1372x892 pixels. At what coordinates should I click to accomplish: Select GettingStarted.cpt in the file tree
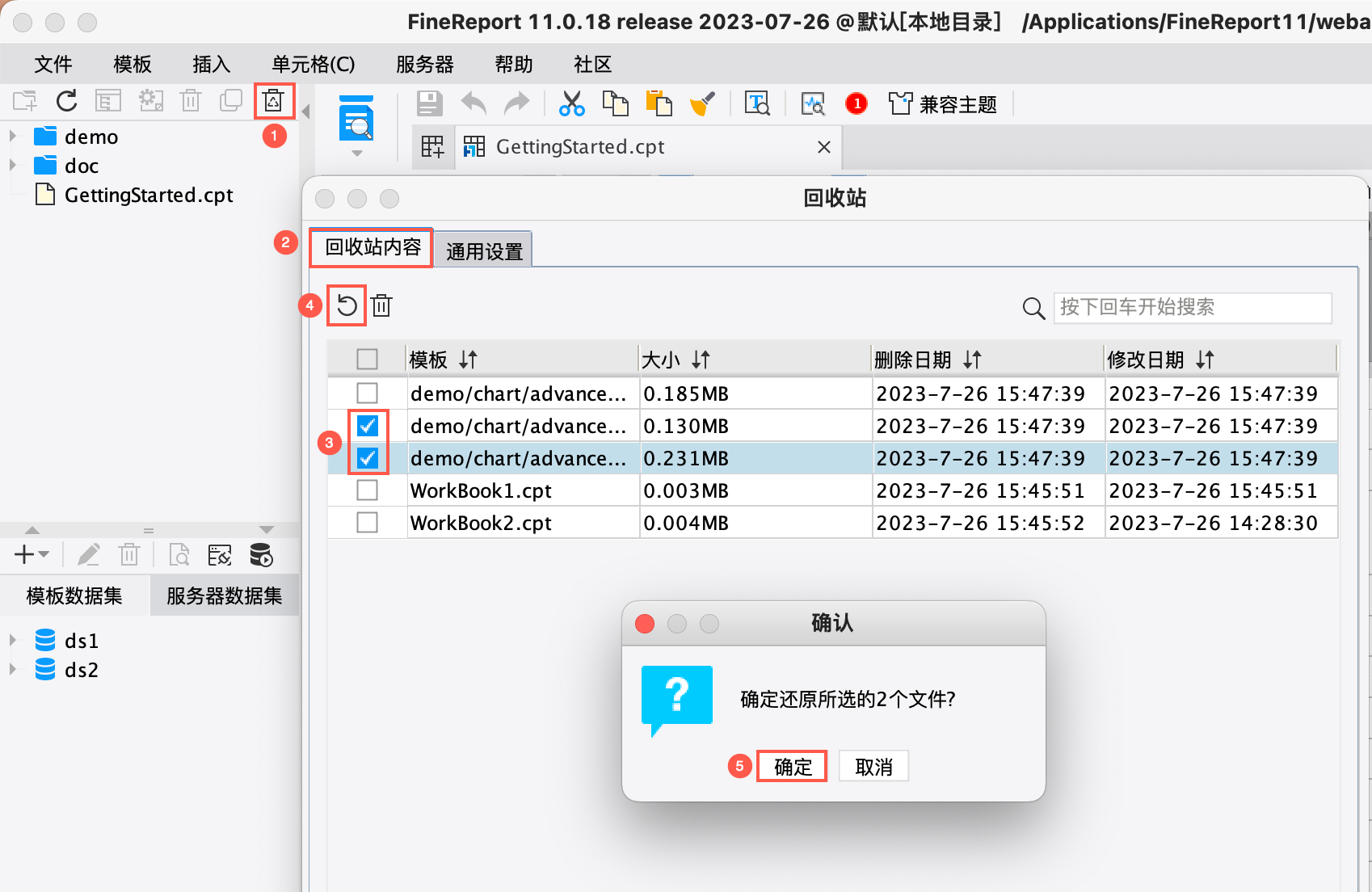[149, 195]
